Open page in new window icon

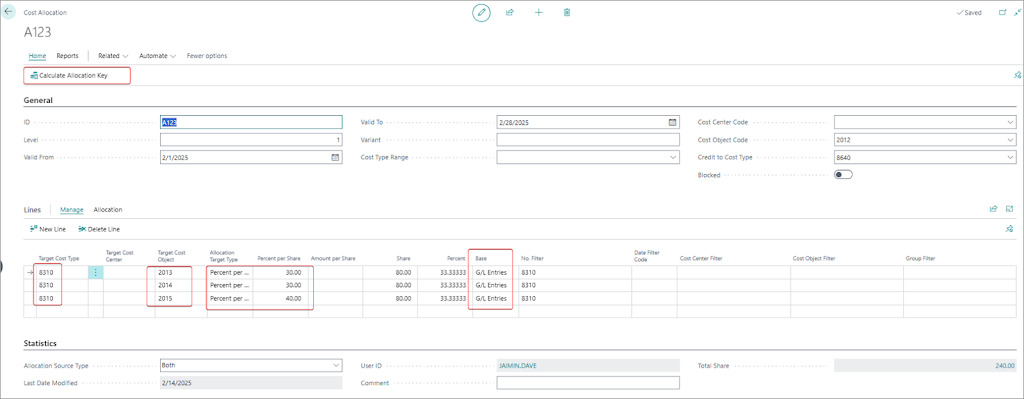pyautogui.click(x=1002, y=12)
